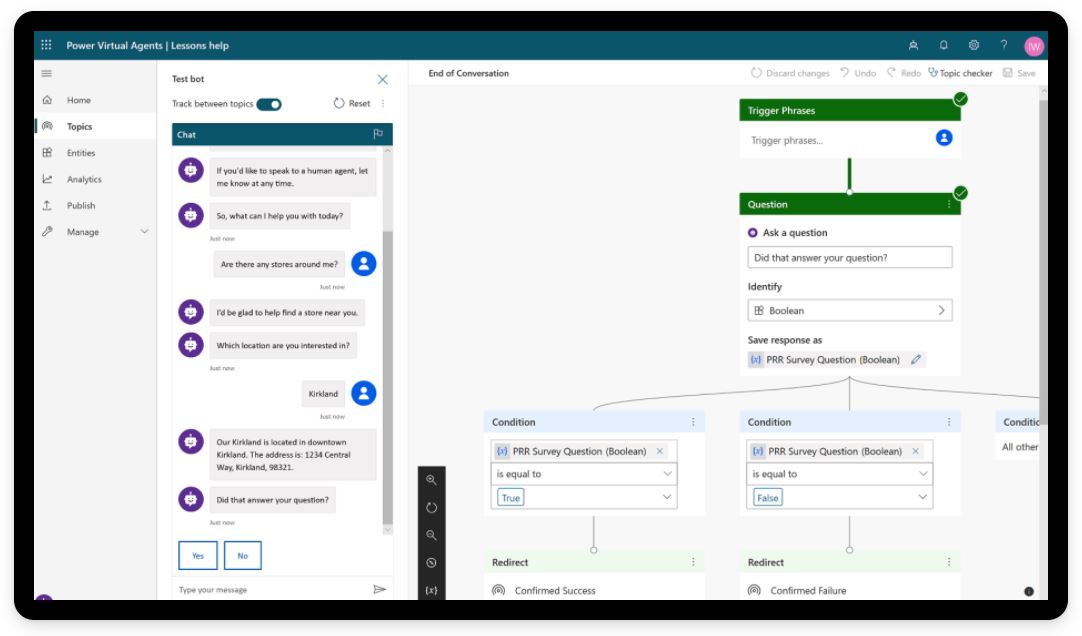Image resolution: width=1082 pixels, height=636 pixels.
Task: Redo the last change
Action: pyautogui.click(x=904, y=73)
